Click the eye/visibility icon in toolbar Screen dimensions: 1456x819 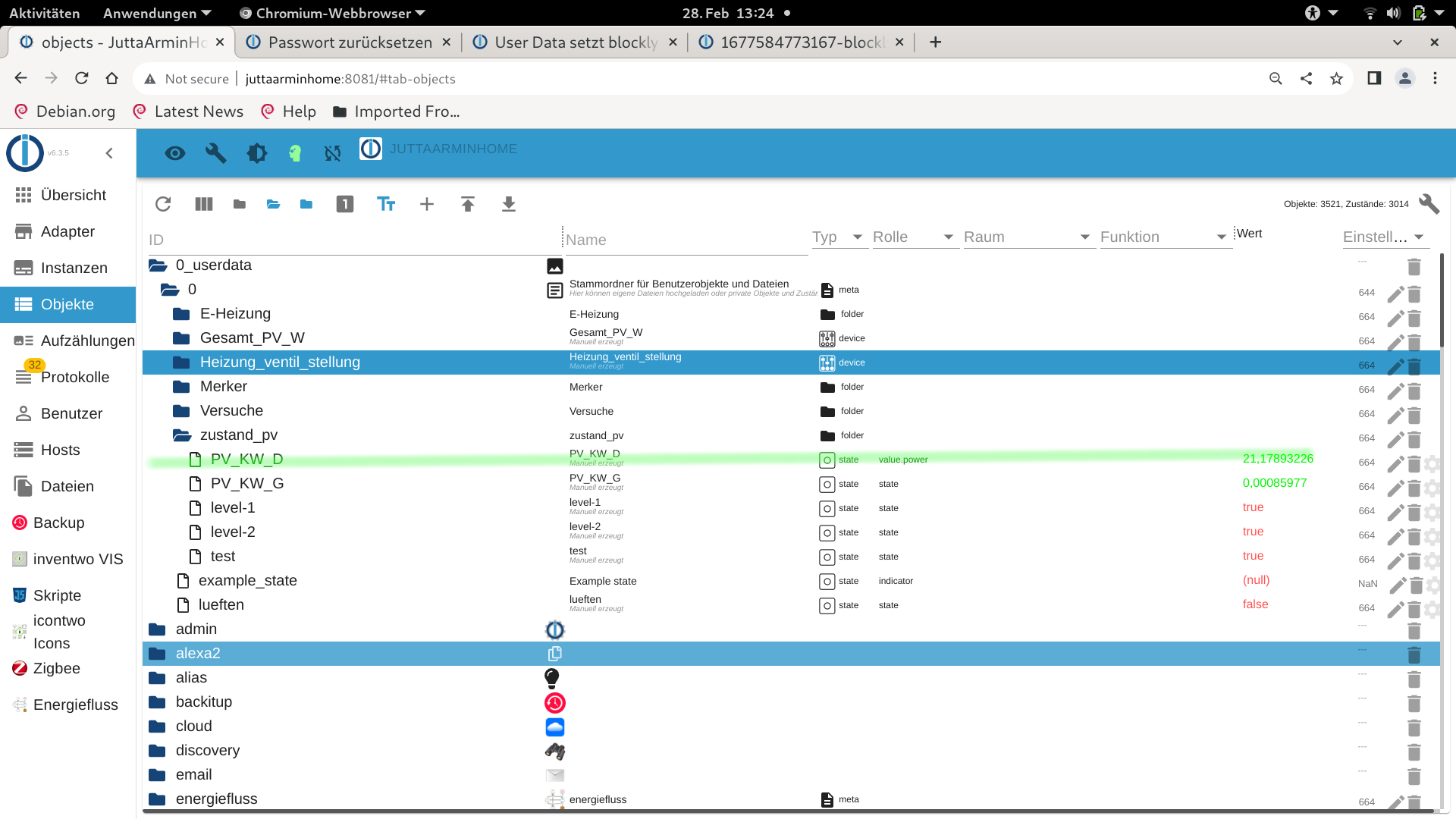pos(173,152)
